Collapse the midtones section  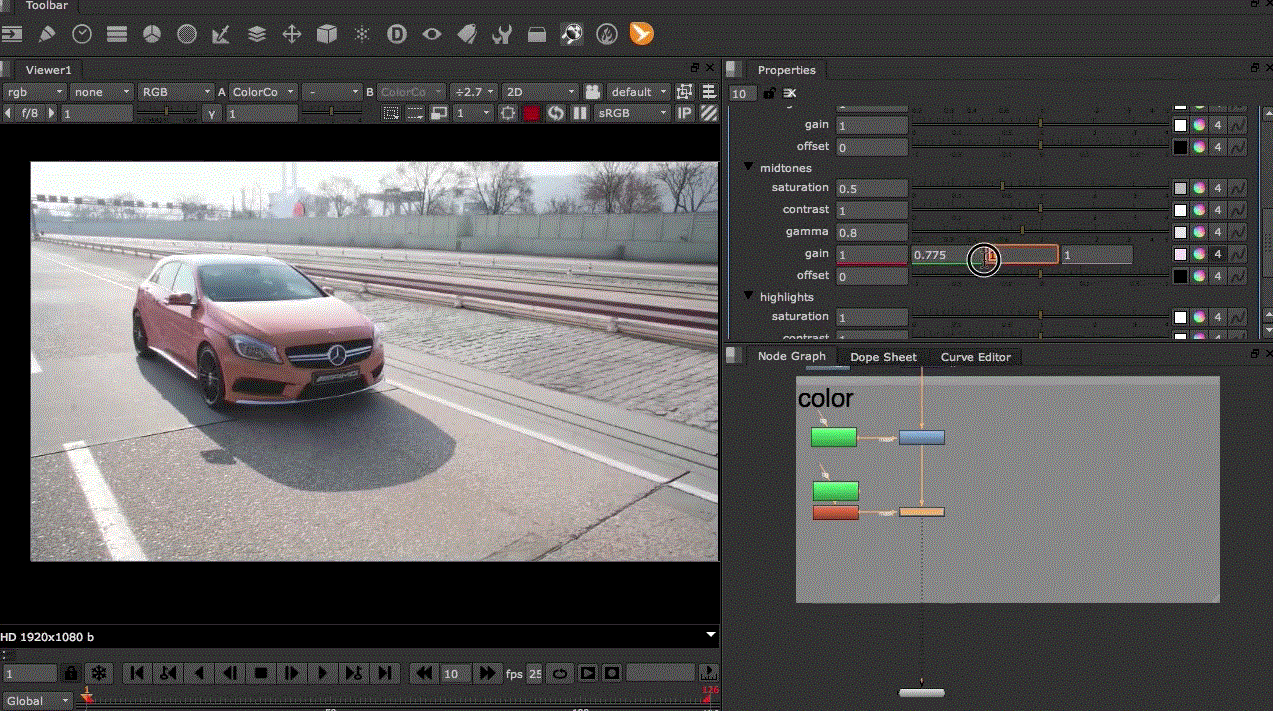[749, 168]
